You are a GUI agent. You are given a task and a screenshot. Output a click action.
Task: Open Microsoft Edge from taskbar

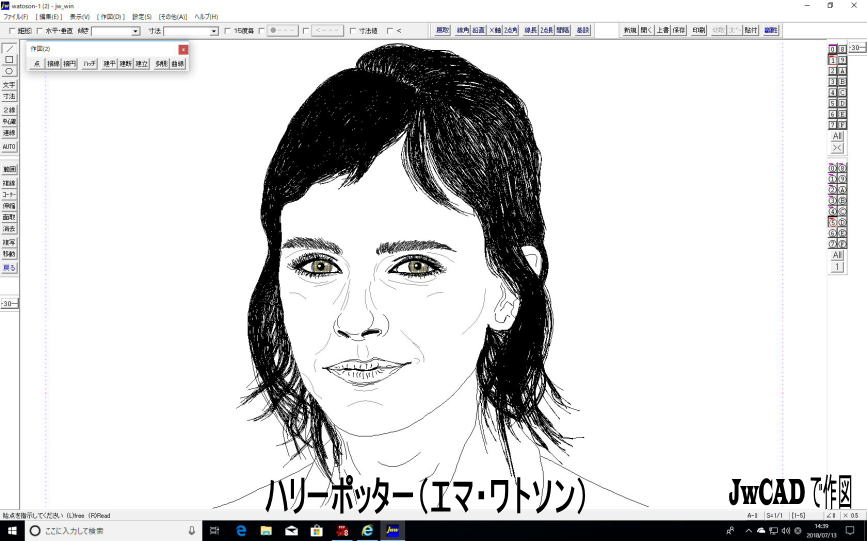click(241, 531)
